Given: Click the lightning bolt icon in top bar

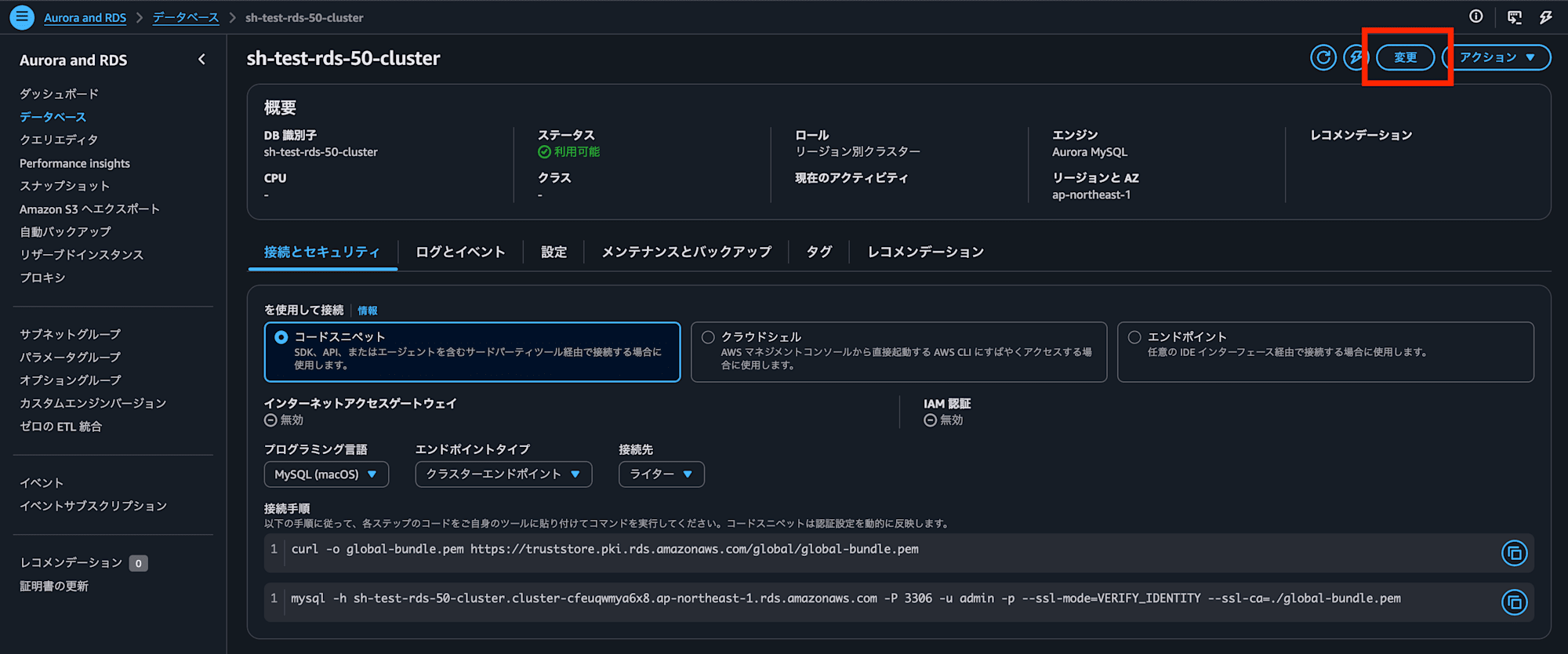Looking at the screenshot, I should 1546,16.
